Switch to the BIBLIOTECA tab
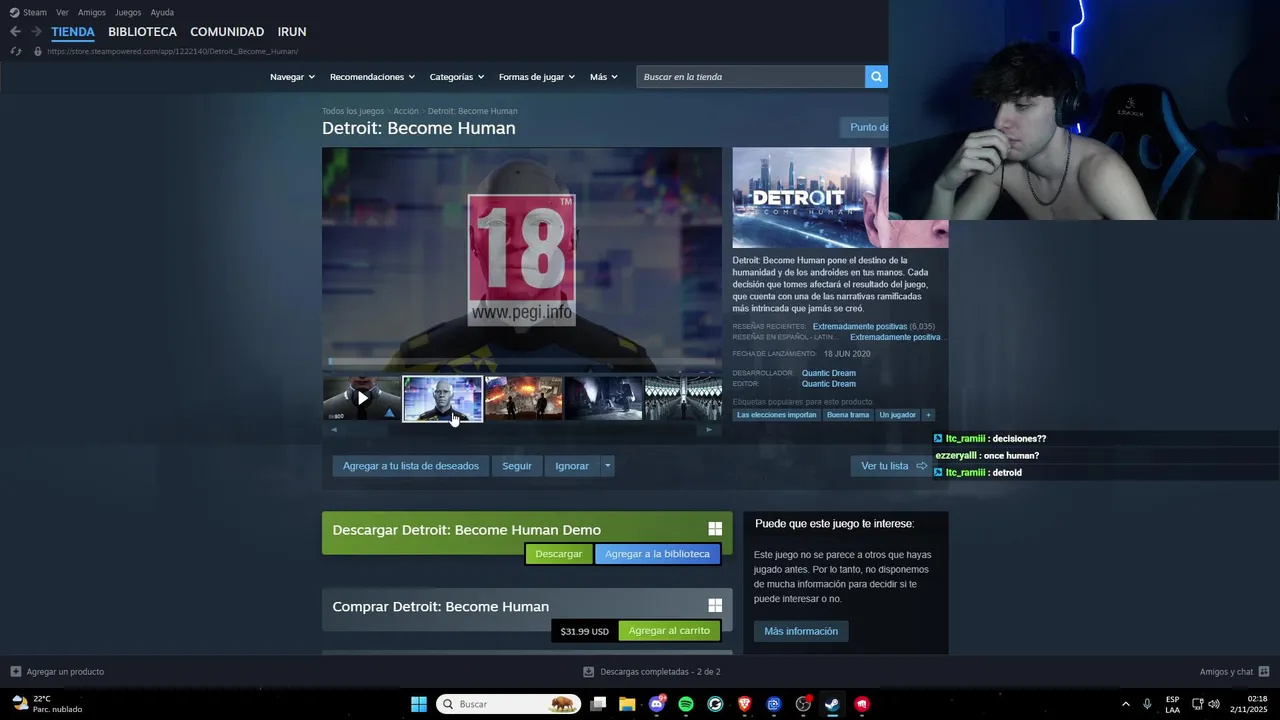The width and height of the screenshot is (1280, 720). pyautogui.click(x=142, y=32)
